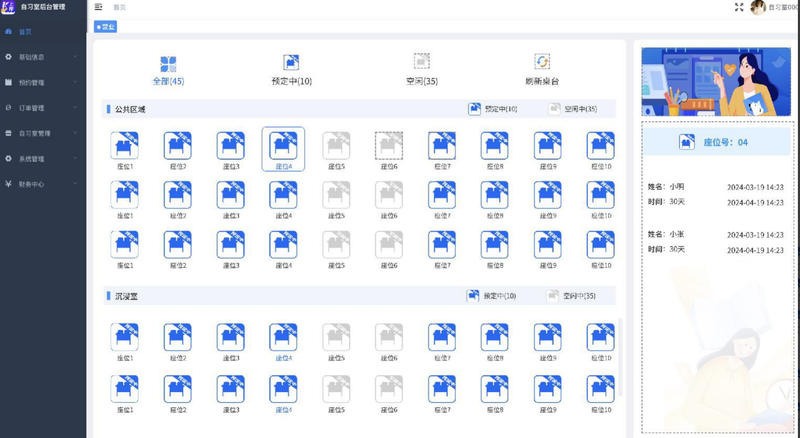Click 预定中(10) legend in the 沉浸室 header
This screenshot has height=438, width=800.
click(x=491, y=296)
